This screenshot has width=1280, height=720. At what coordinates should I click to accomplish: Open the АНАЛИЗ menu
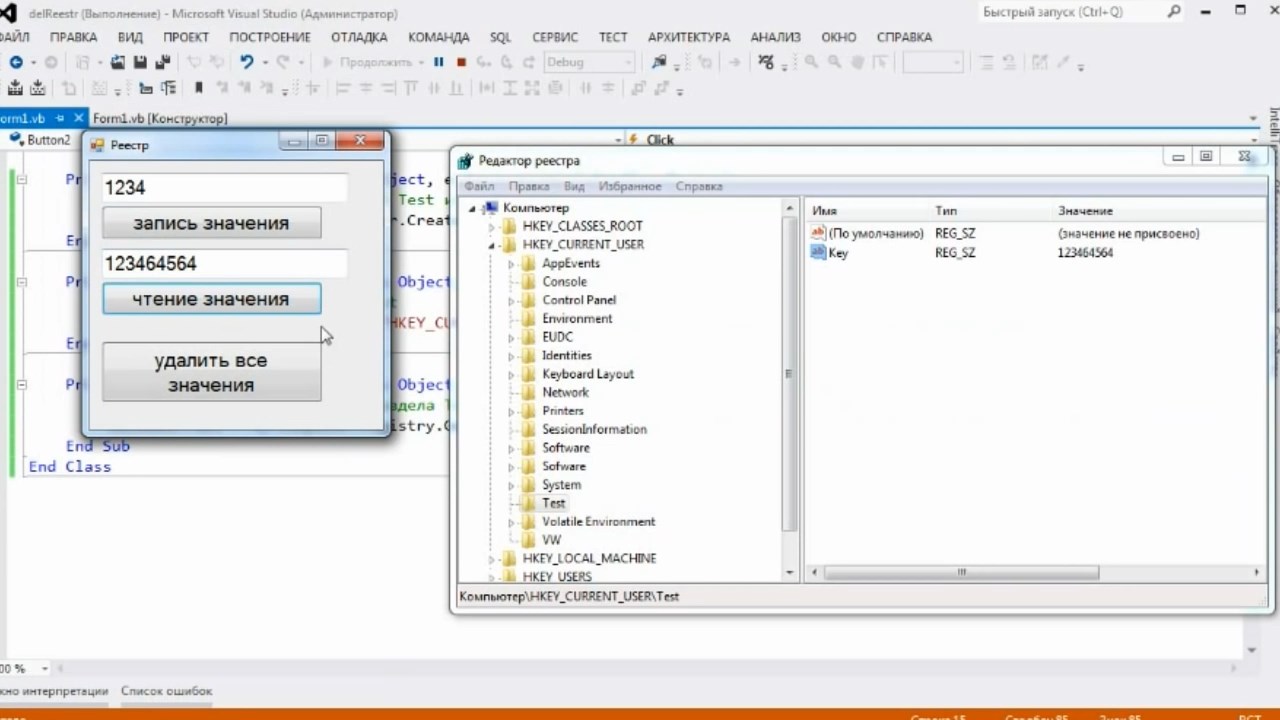(775, 37)
